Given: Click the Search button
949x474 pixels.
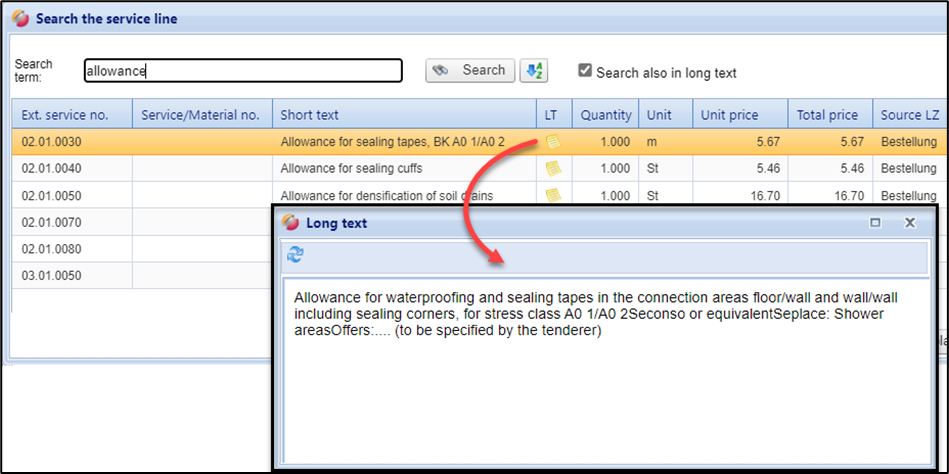Looking at the screenshot, I should pos(471,71).
